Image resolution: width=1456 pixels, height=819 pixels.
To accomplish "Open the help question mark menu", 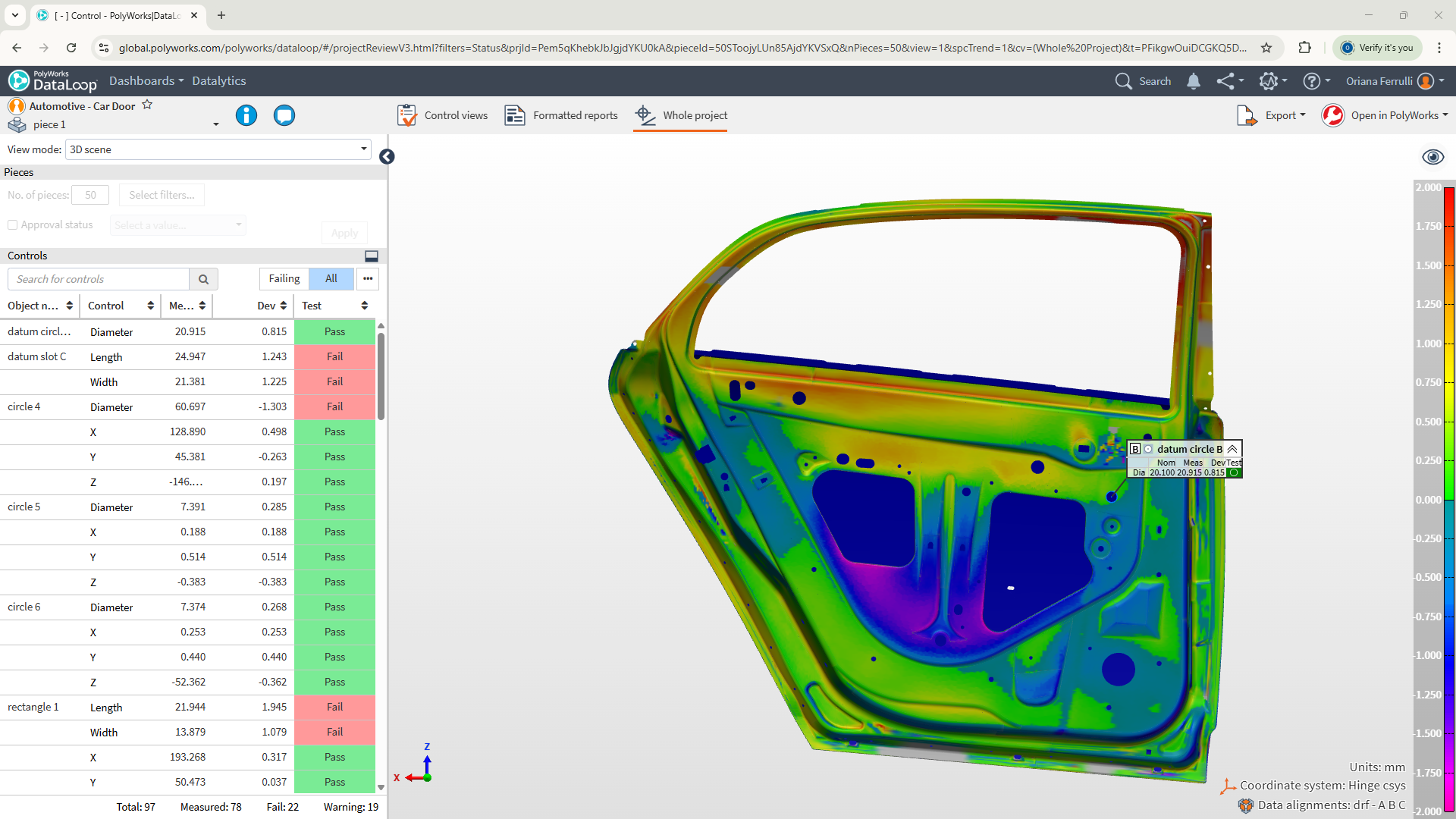I will click(1312, 81).
